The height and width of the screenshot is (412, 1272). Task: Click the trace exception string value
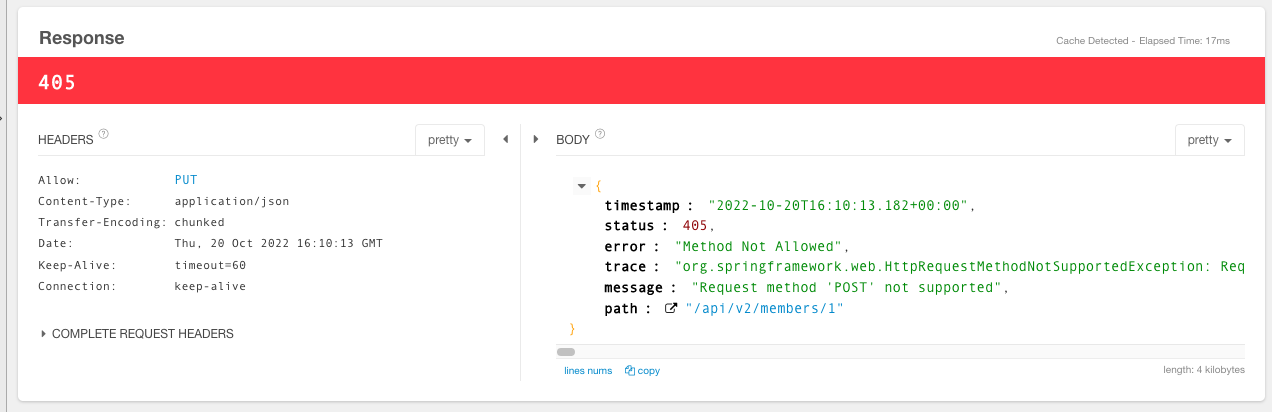(960, 267)
